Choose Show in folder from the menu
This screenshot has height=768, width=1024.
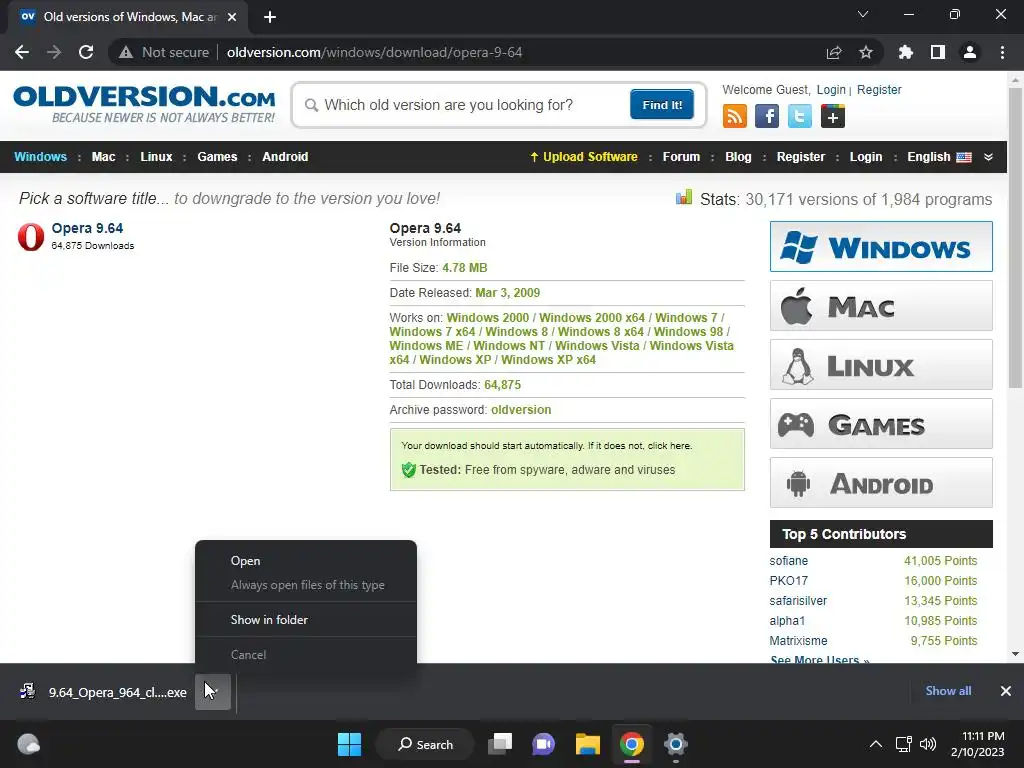[x=306, y=620]
